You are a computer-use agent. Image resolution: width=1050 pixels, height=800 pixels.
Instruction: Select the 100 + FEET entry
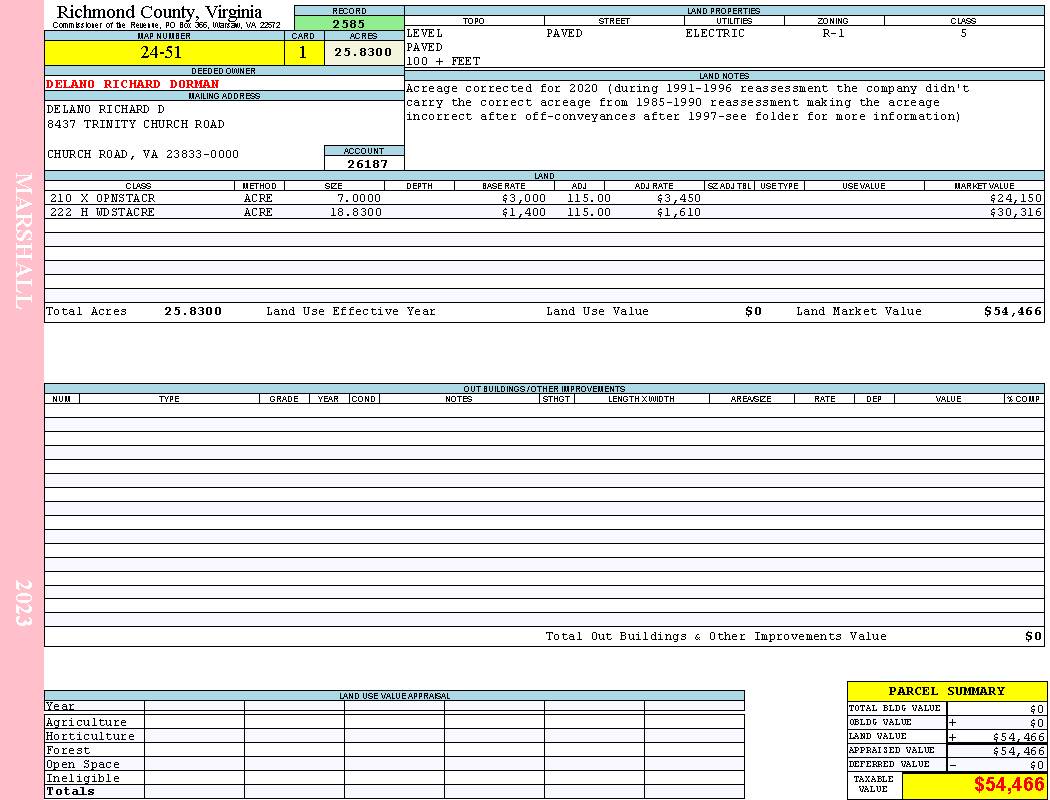click(x=443, y=62)
